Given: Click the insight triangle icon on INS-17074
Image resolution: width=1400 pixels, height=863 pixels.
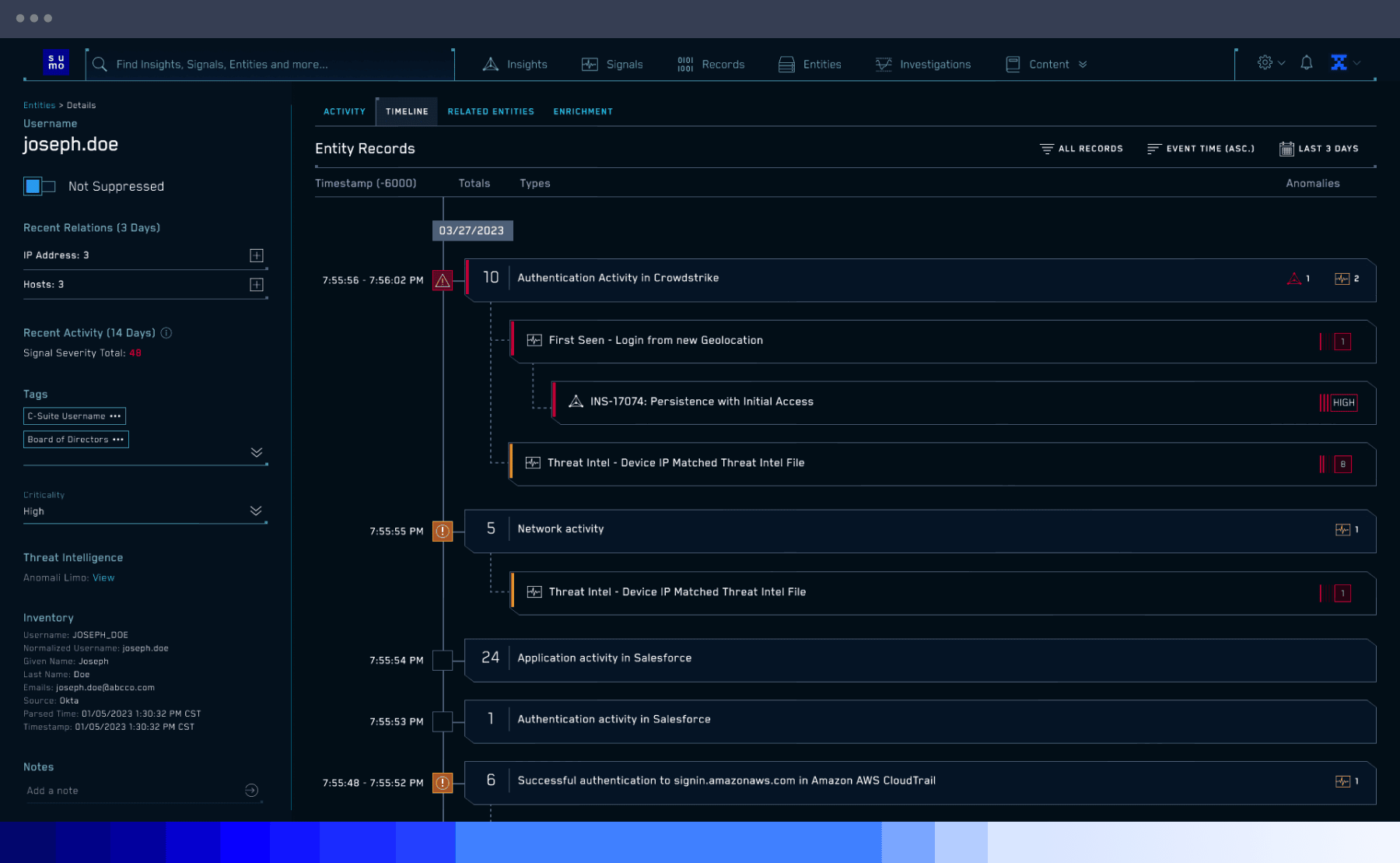Looking at the screenshot, I should pos(576,402).
